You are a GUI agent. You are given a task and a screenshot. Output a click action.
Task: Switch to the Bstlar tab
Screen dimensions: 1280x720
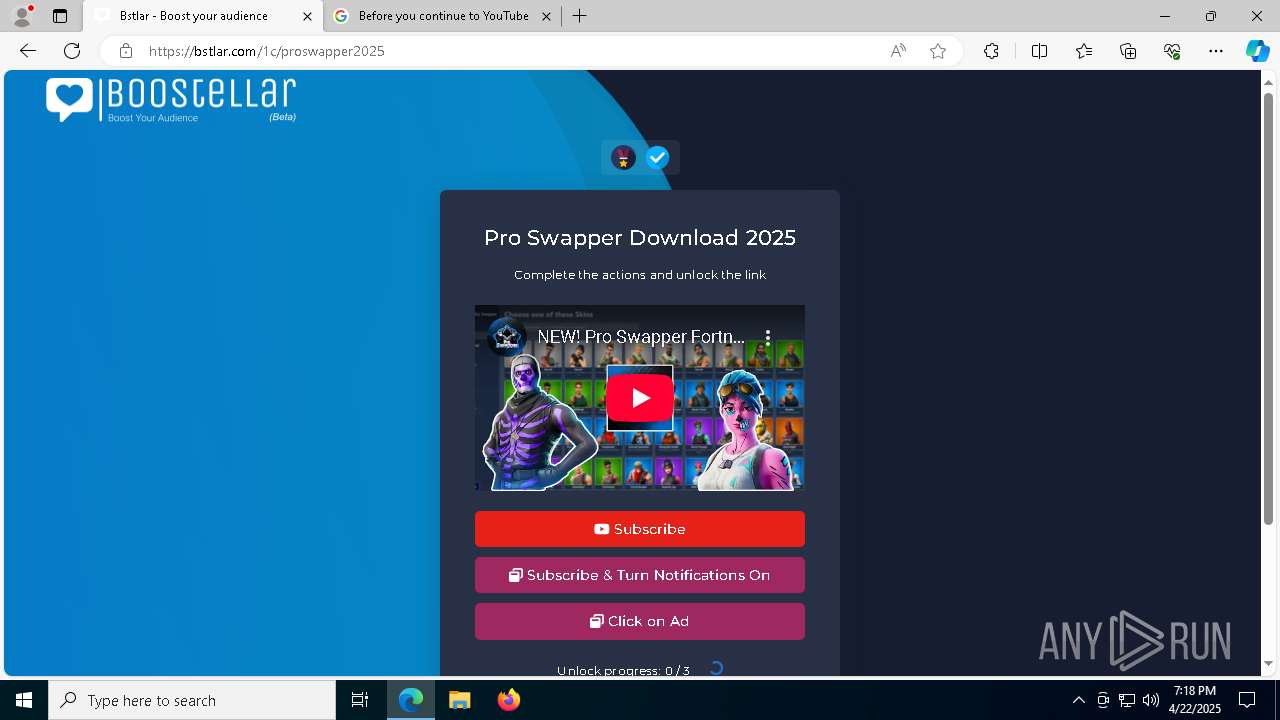[x=203, y=16]
